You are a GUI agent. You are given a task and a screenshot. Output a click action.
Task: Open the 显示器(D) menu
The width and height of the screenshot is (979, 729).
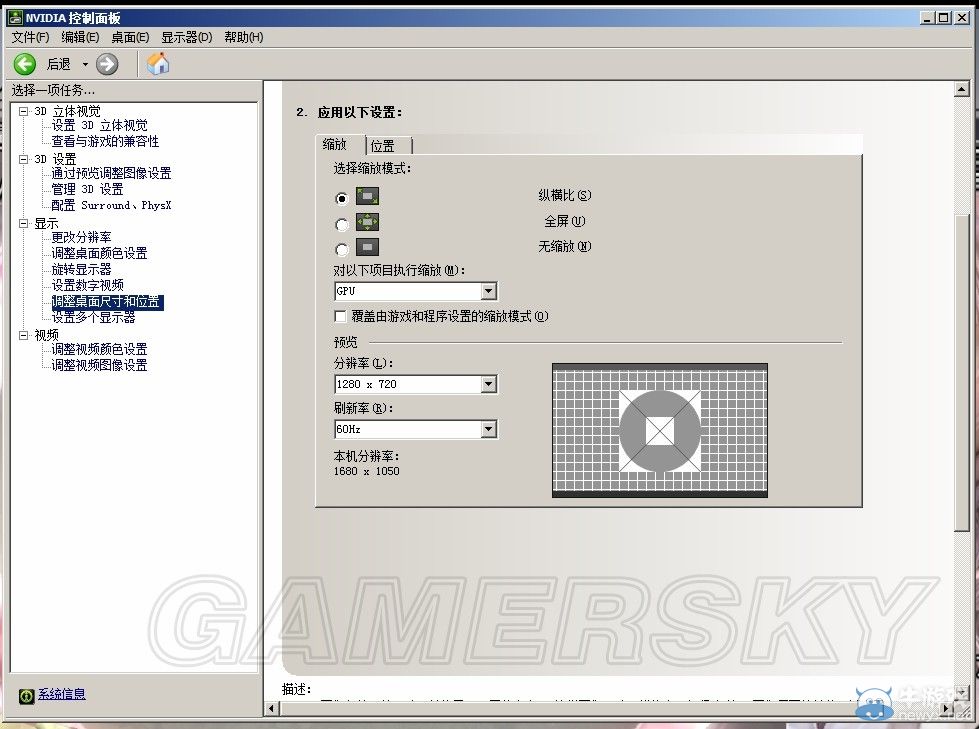186,37
